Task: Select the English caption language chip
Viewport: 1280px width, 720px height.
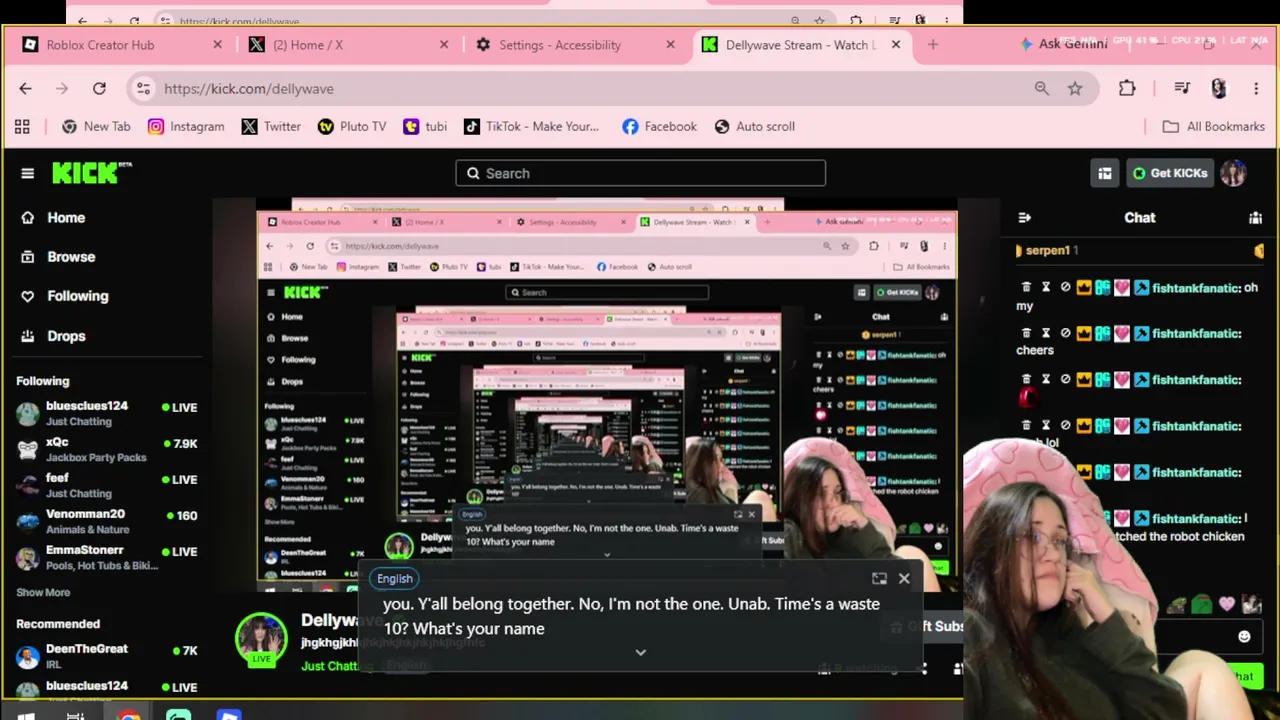Action: tap(395, 578)
